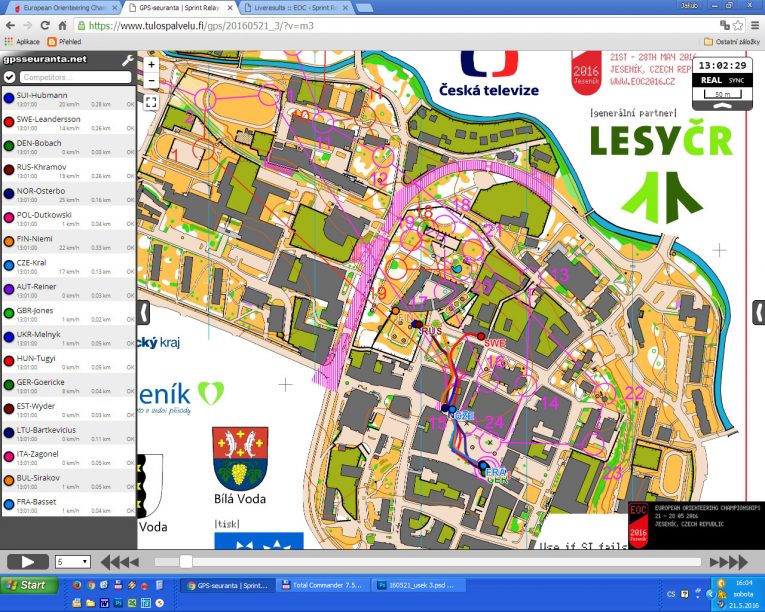The height and width of the screenshot is (612, 765).
Task: Select GBR-Jones in competitor list
Action: 69,314
